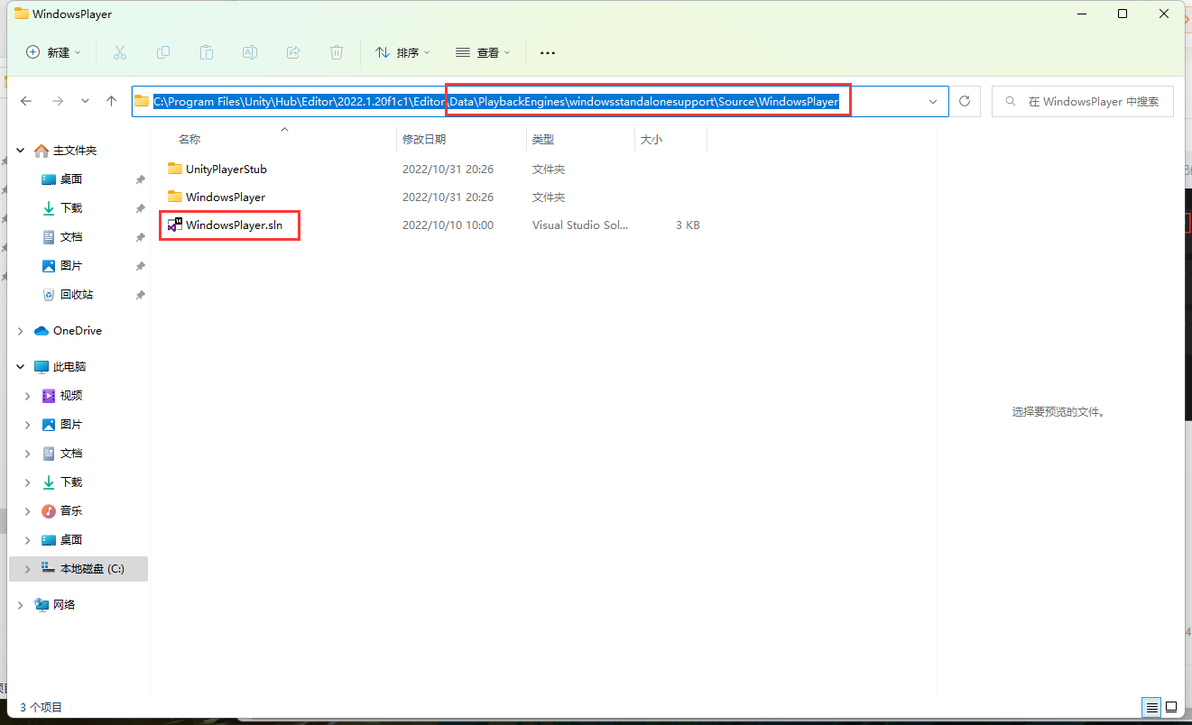Expand the 视频 node under 此电脑
1192x725 pixels.
pyautogui.click(x=27, y=396)
